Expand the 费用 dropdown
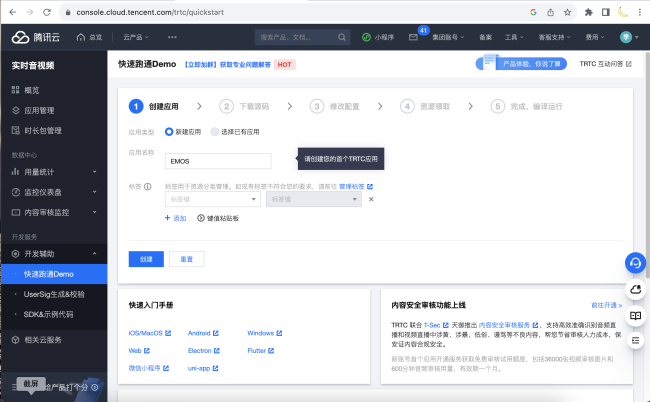Screen dimensions: 650x402 (x=595, y=37)
